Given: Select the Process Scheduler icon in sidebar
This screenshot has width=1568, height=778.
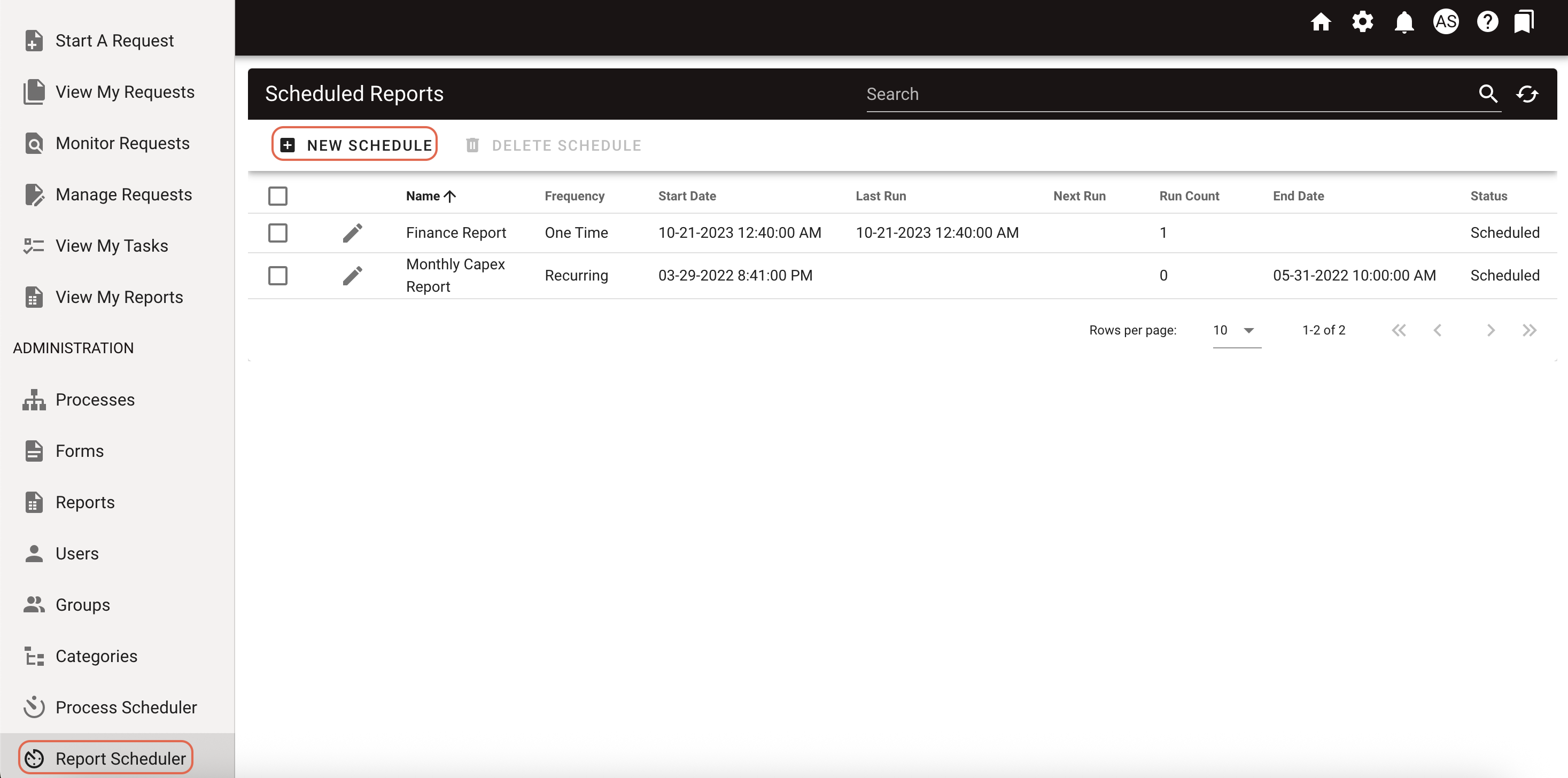Looking at the screenshot, I should pyautogui.click(x=35, y=707).
